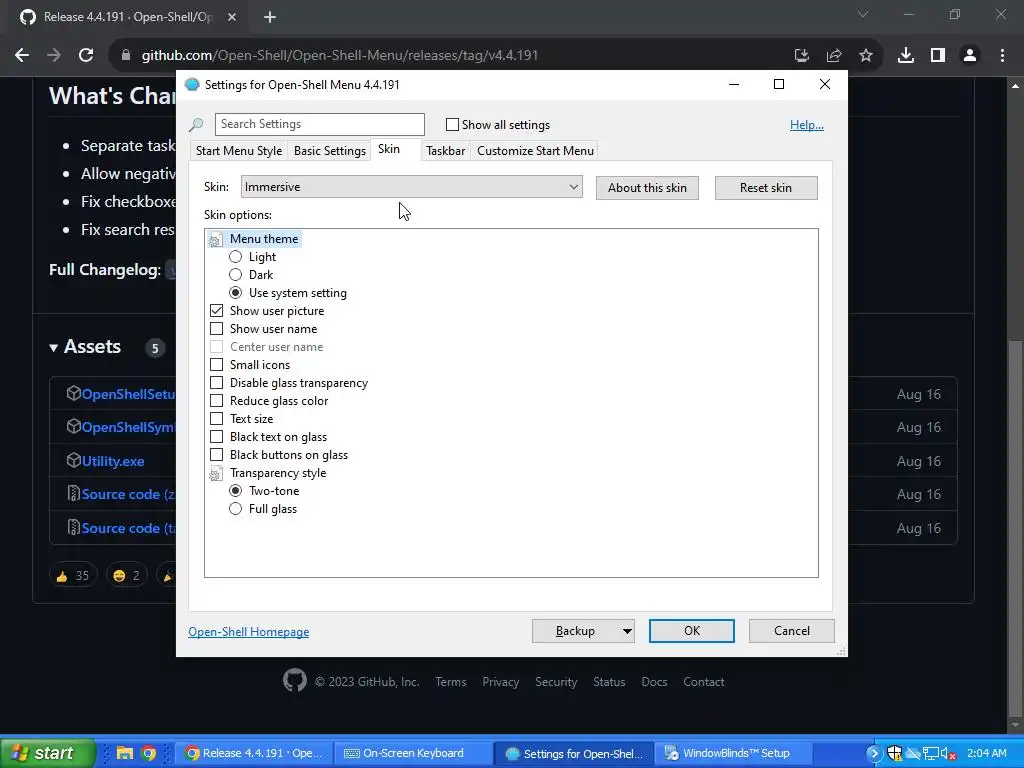Select the Light menu theme
This screenshot has height=768, width=1024.
[235, 257]
